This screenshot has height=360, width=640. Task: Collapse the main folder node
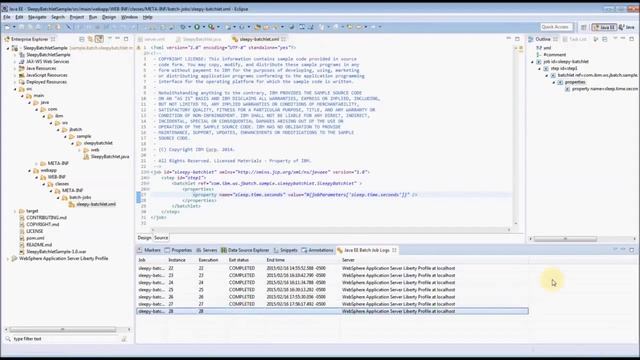click(x=22, y=96)
